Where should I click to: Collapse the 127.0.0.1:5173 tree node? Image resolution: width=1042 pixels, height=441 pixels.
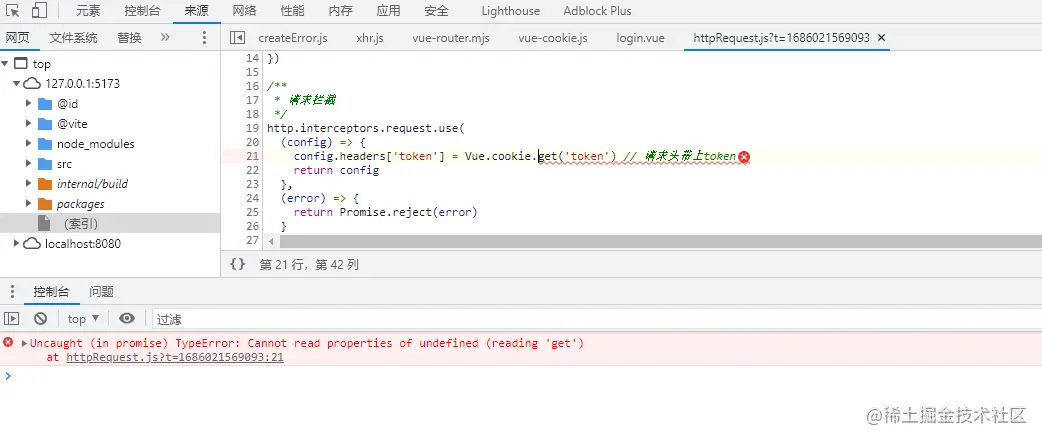[17, 84]
